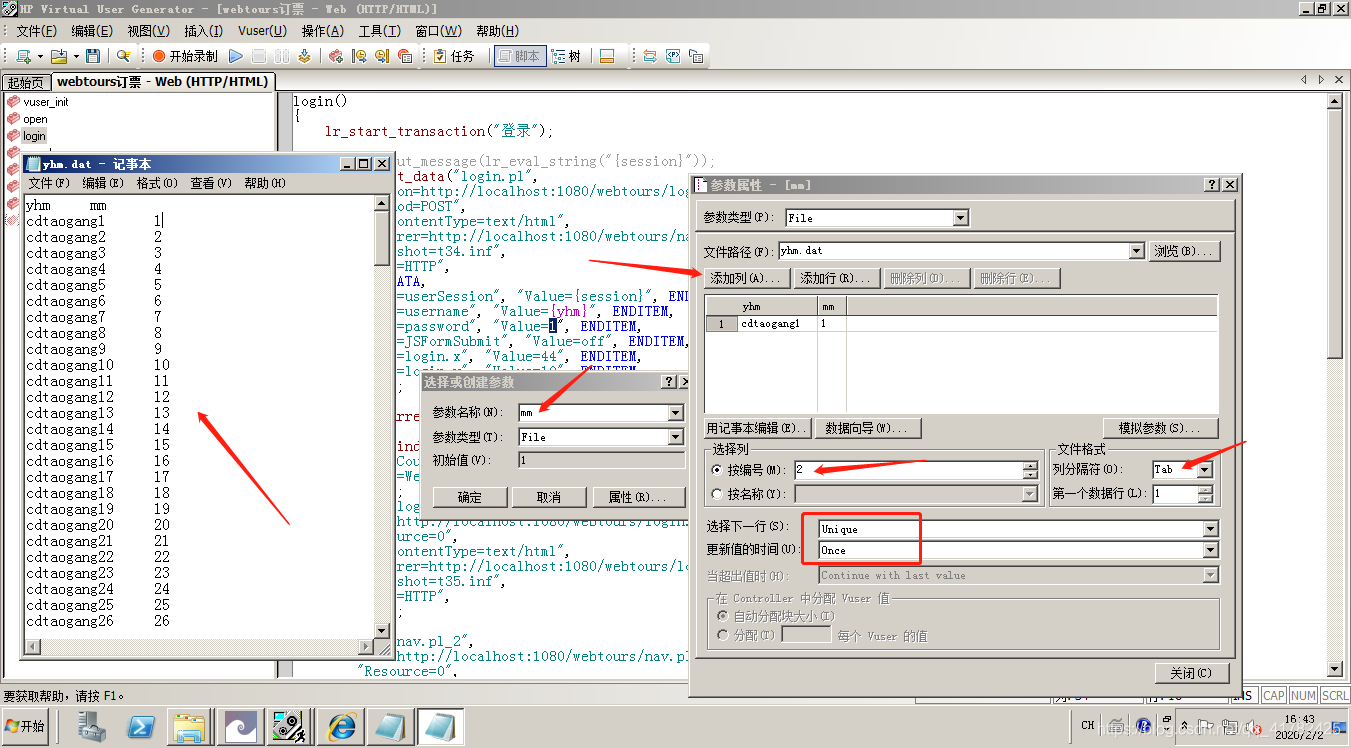
Task: Switch to Tree view (树) button
Action: (567, 56)
